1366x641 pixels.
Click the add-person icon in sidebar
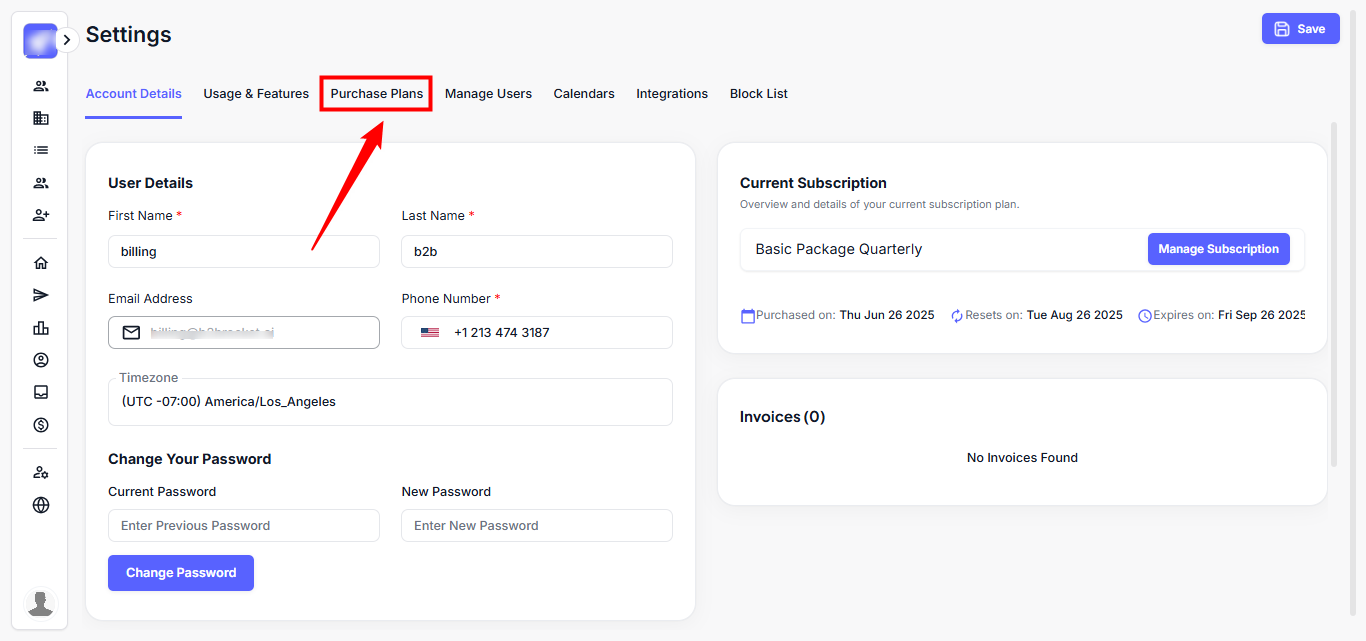click(41, 215)
